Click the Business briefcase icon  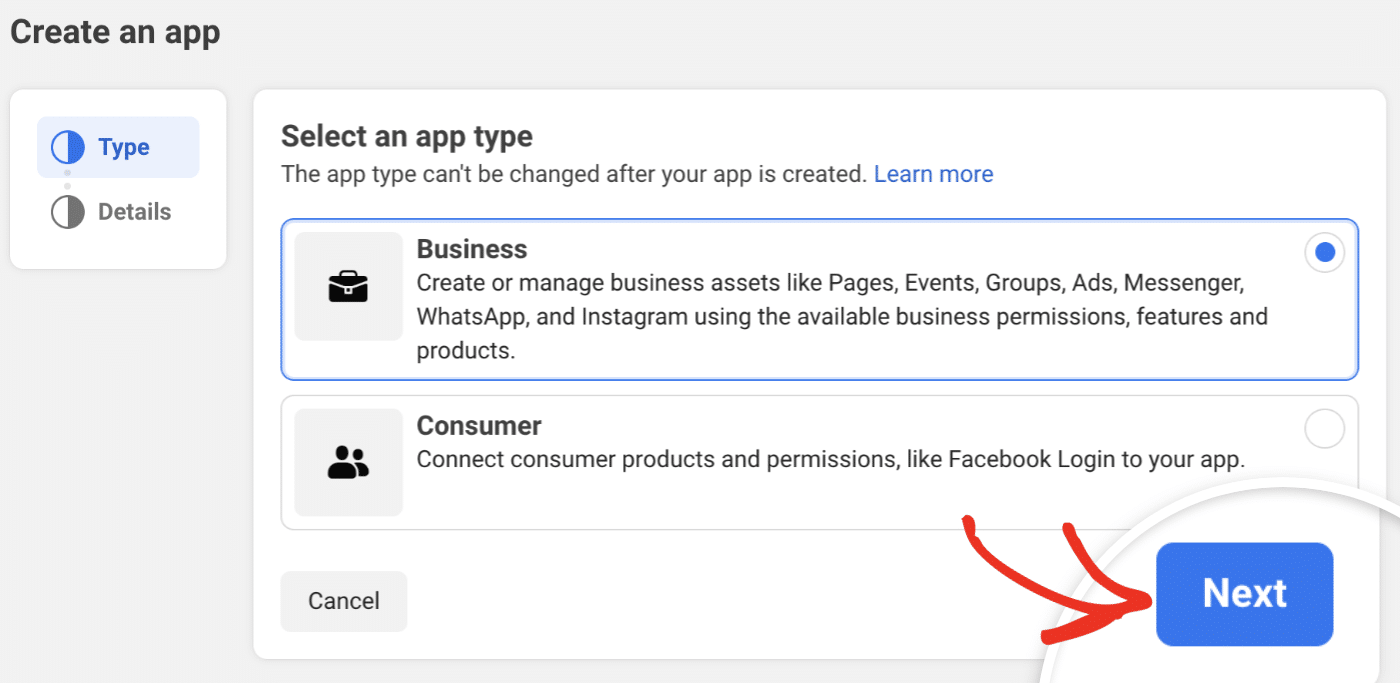coord(348,289)
